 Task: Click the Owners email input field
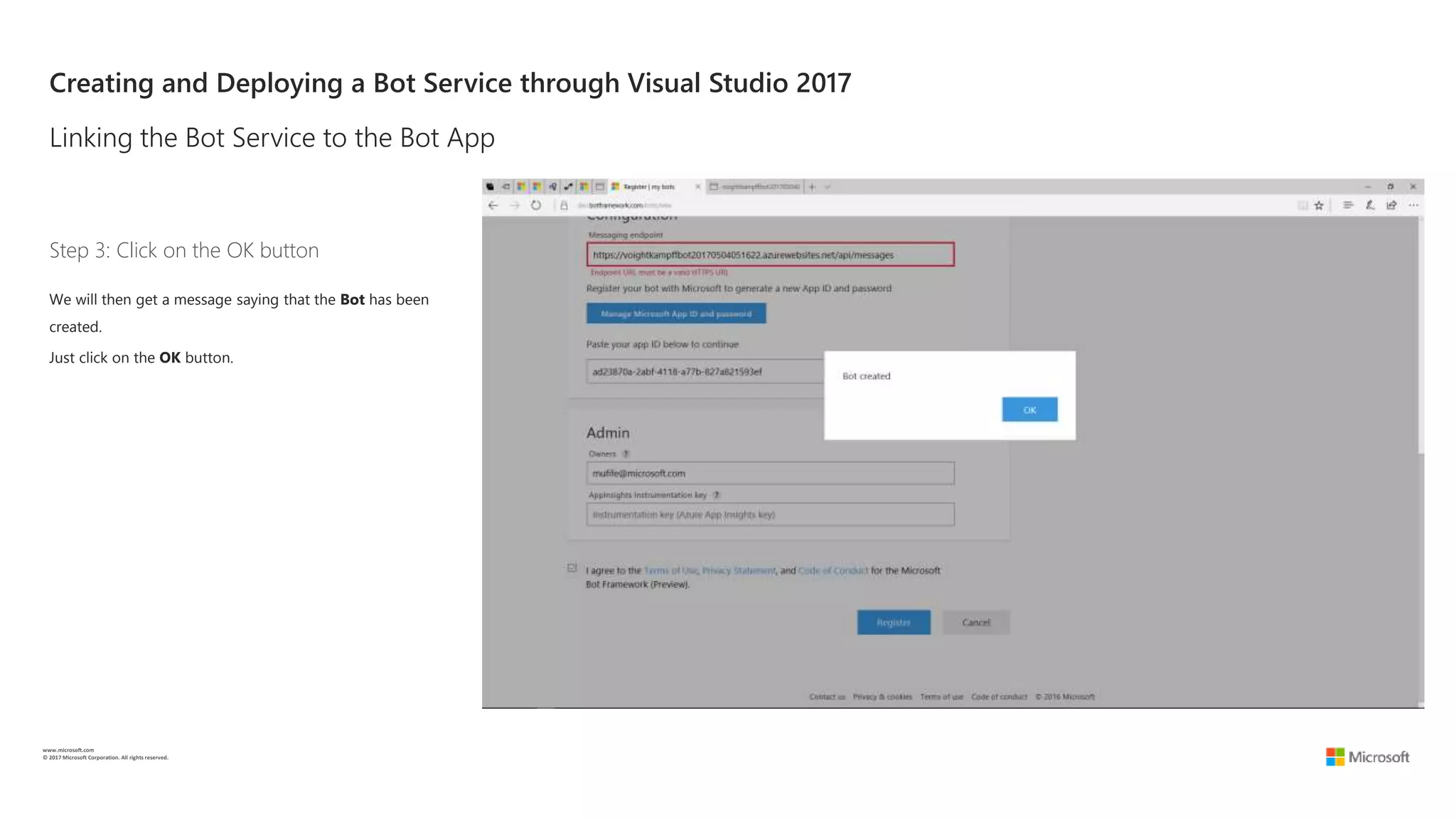(769, 473)
